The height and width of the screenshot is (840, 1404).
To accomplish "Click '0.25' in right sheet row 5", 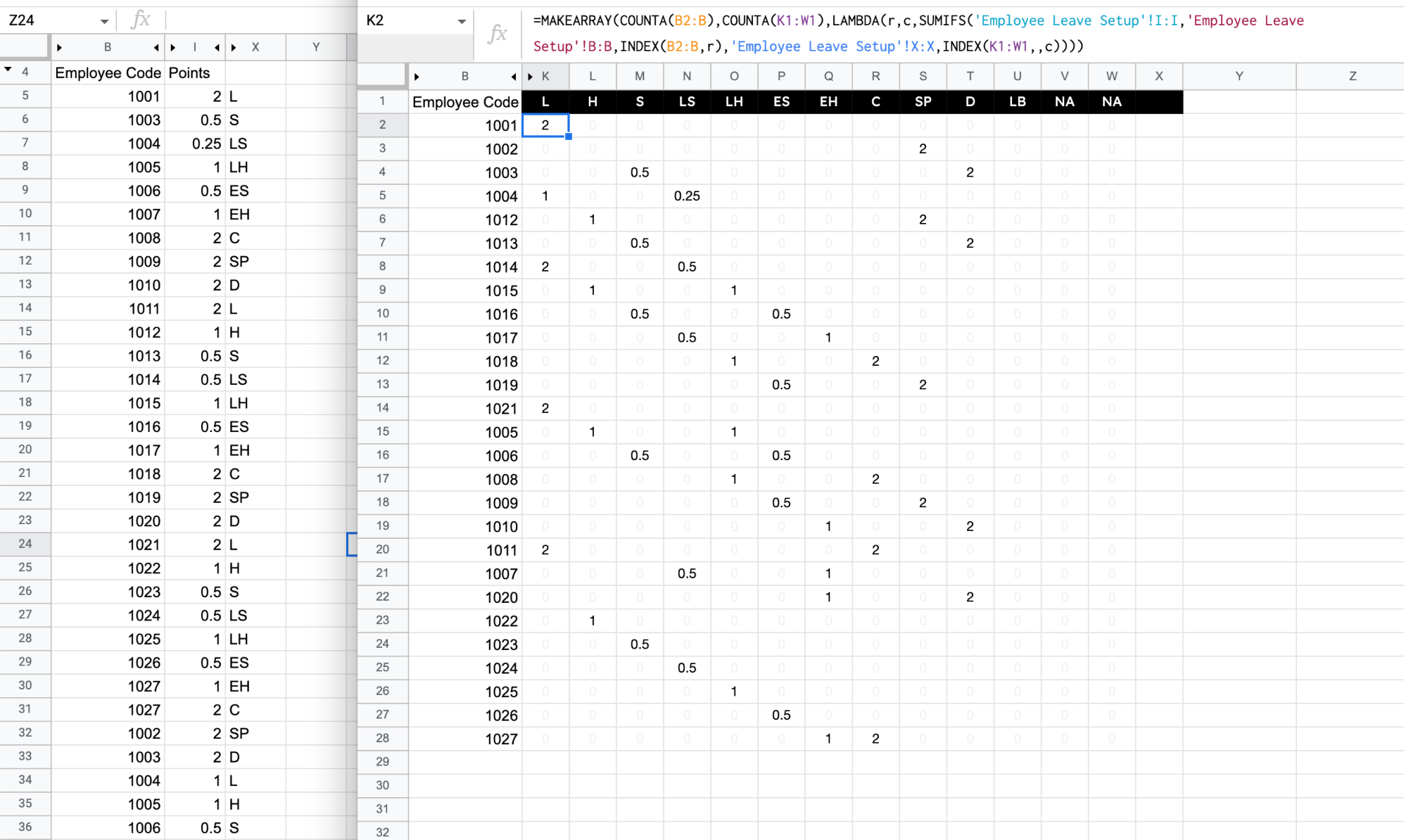I will (687, 196).
